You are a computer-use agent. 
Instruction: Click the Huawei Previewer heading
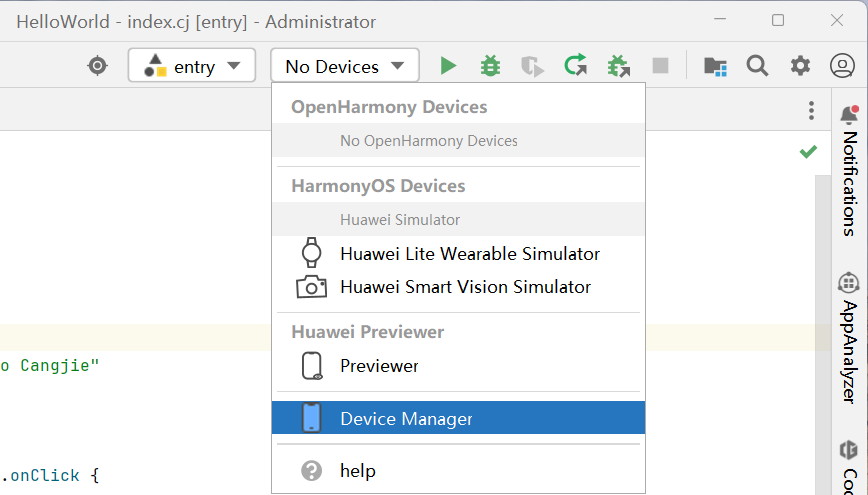click(x=368, y=332)
